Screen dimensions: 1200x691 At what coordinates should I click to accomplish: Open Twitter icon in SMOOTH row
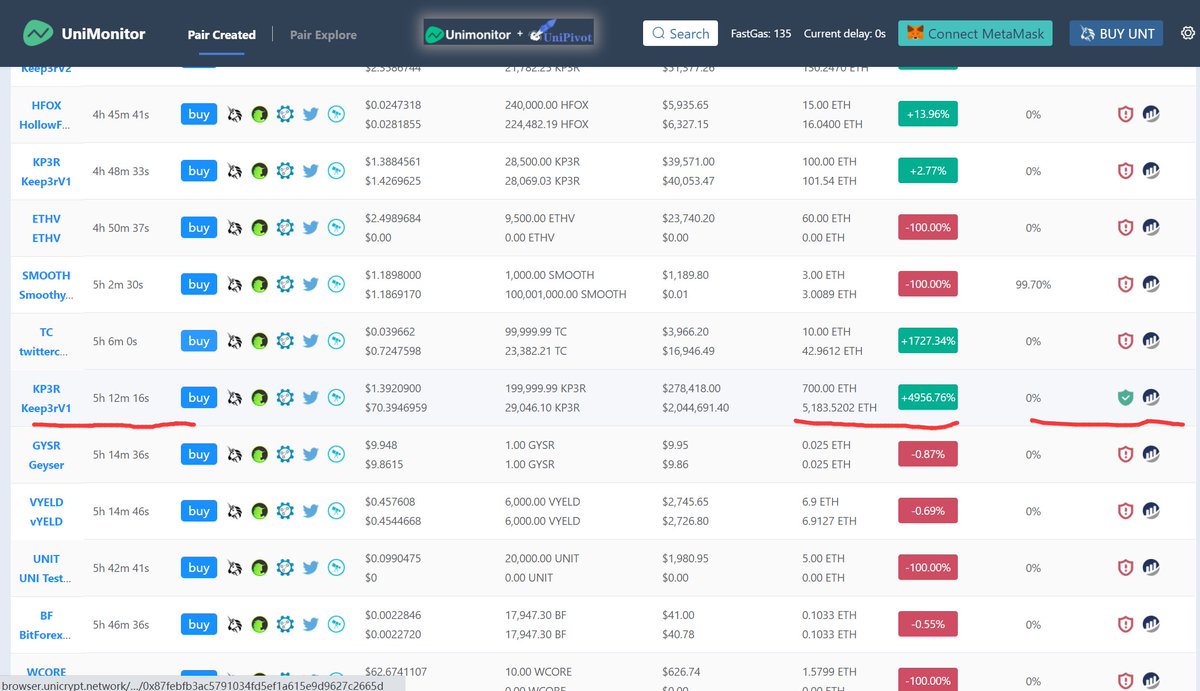310,285
